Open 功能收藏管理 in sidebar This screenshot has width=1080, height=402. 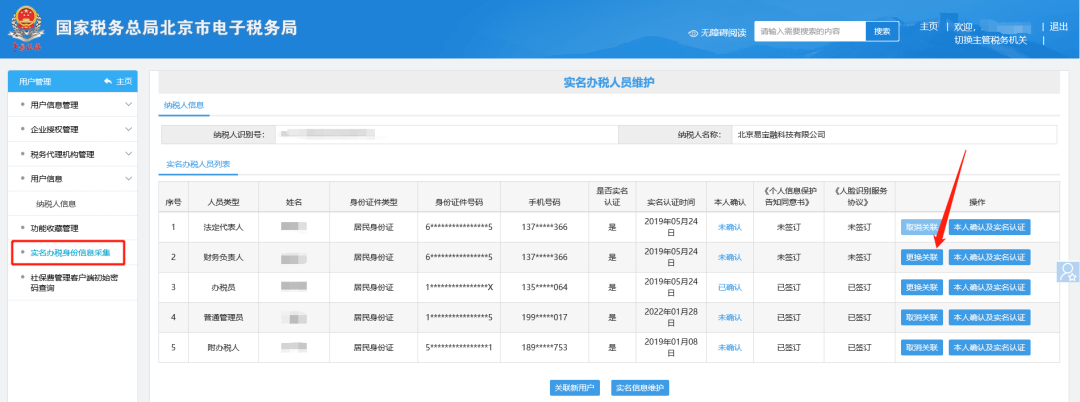click(54, 228)
